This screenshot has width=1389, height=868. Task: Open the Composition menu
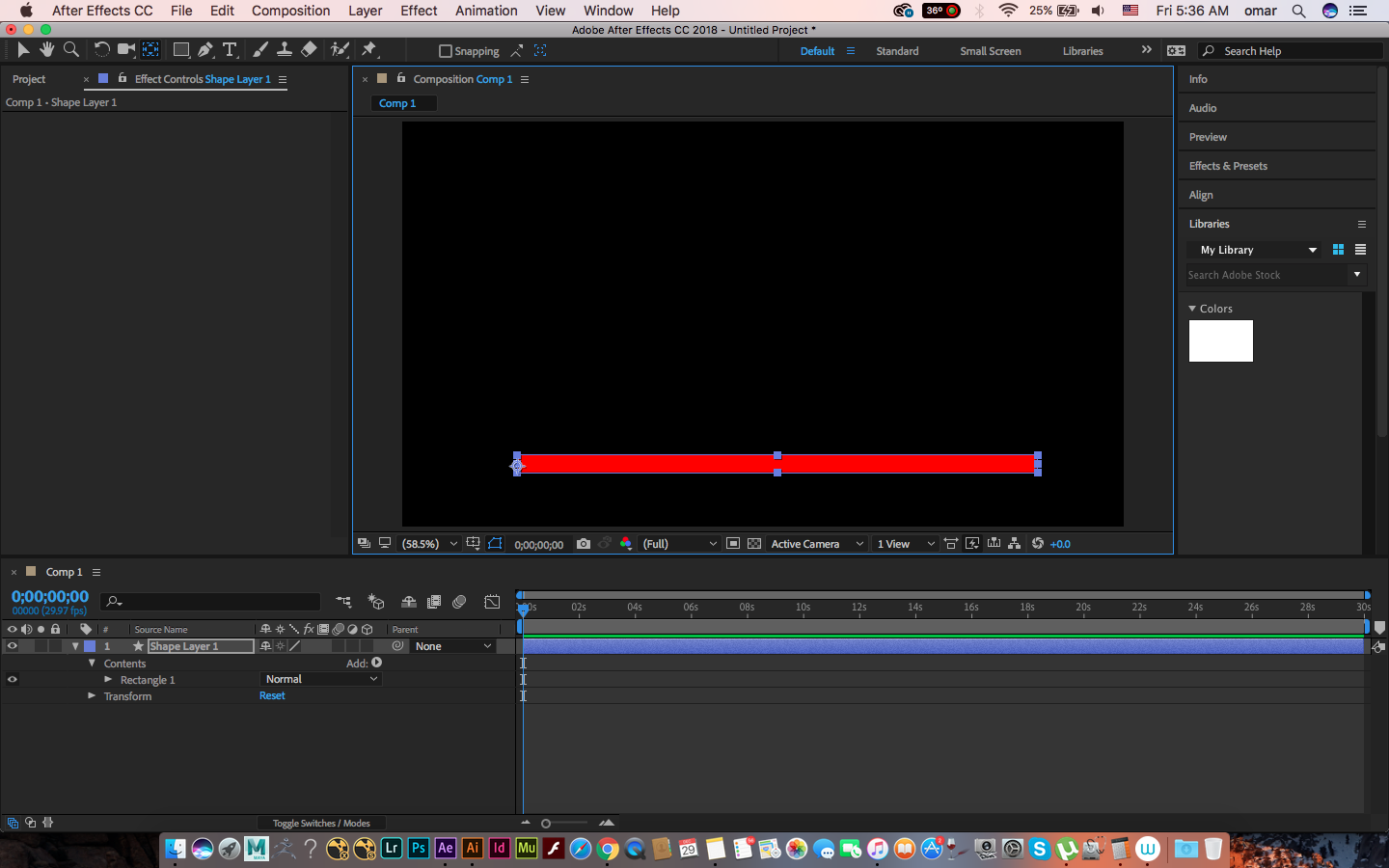(290, 11)
